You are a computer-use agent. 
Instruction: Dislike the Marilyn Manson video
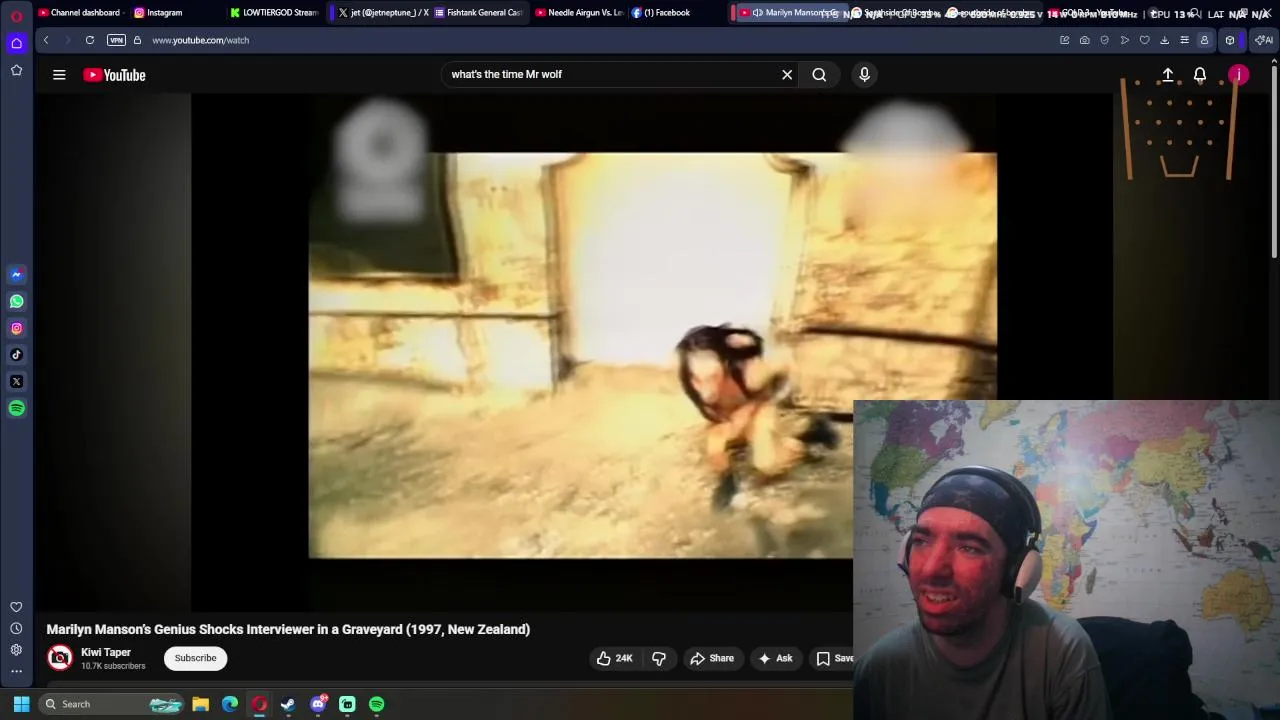659,658
